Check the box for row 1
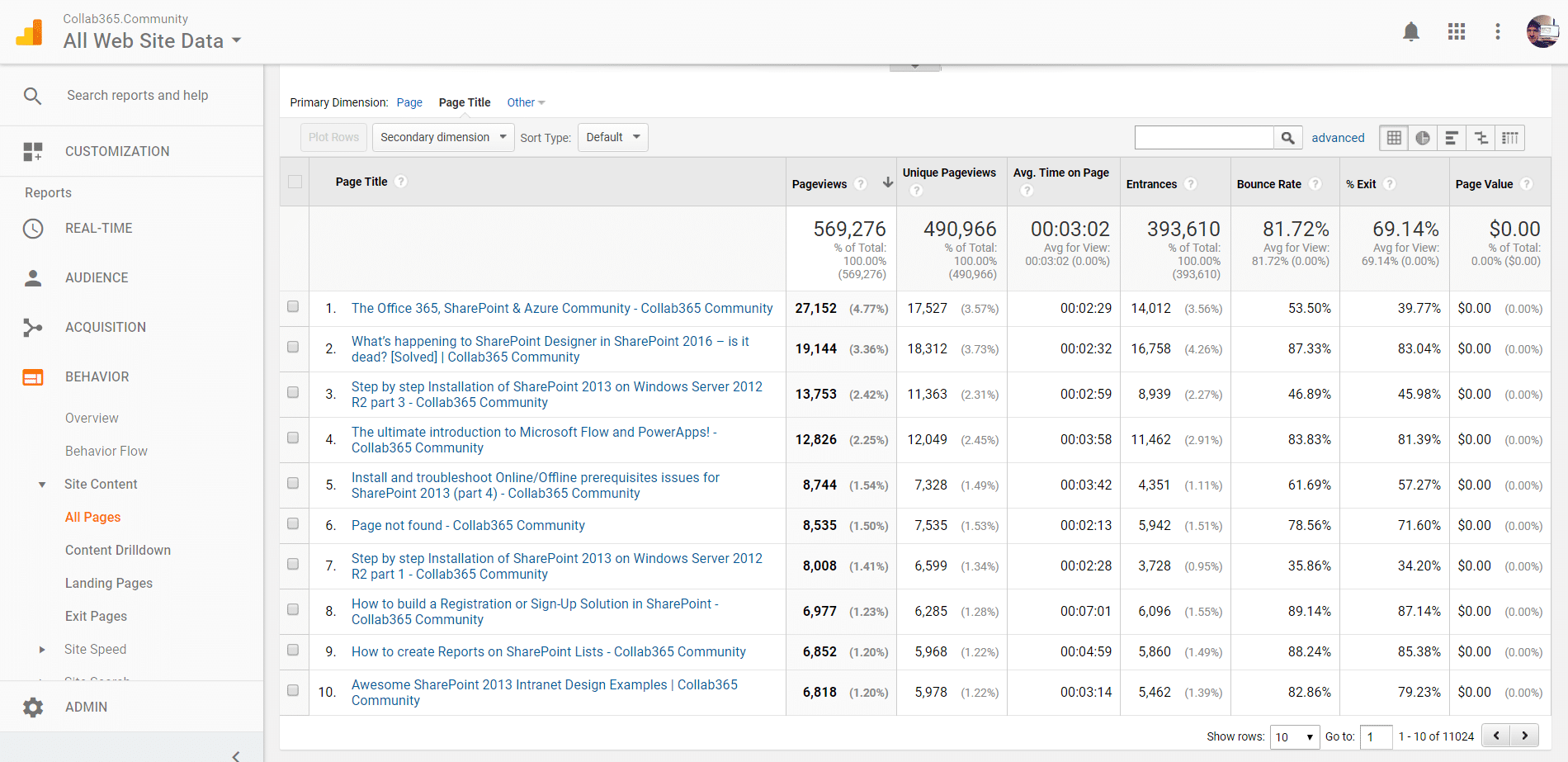The width and height of the screenshot is (1568, 762). (293, 307)
